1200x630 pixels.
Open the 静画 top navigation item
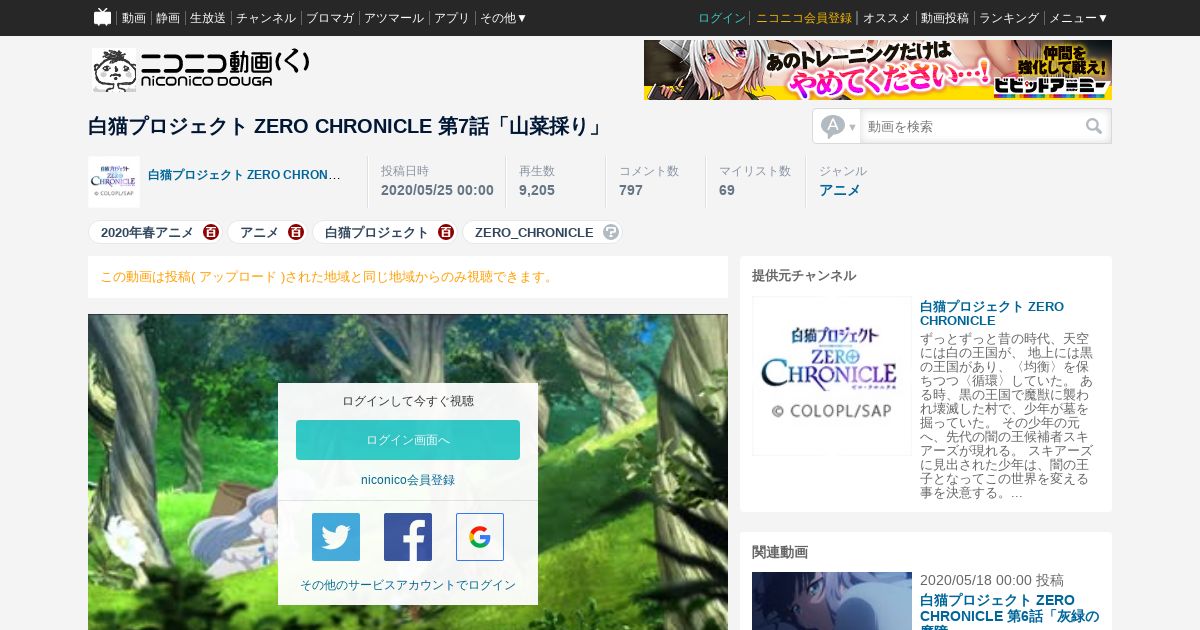point(168,18)
